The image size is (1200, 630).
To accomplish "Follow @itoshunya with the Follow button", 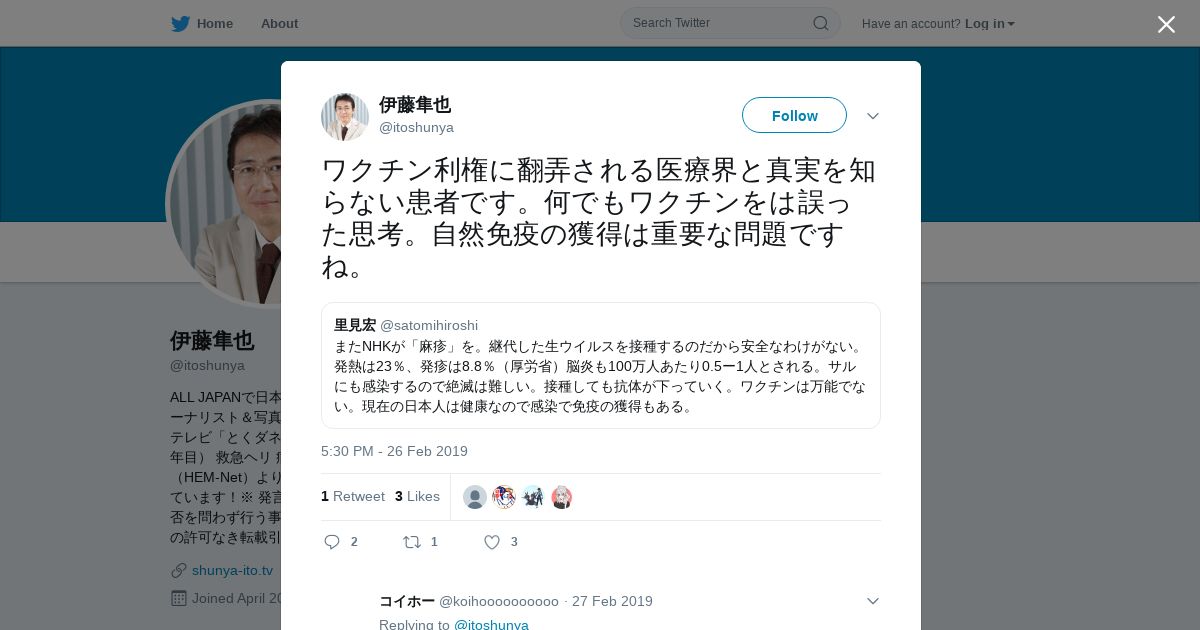I will (794, 115).
